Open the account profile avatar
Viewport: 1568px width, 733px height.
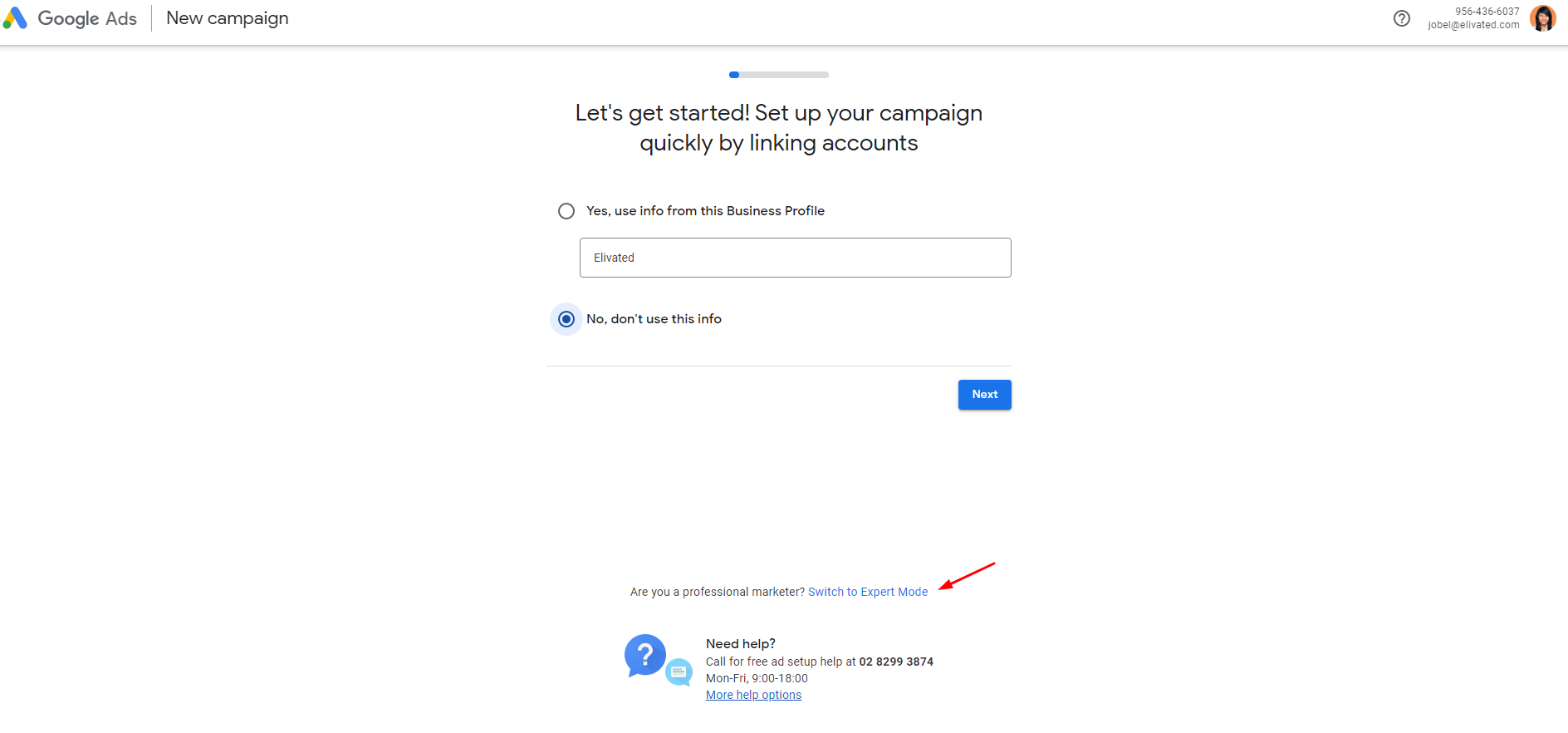[1543, 18]
